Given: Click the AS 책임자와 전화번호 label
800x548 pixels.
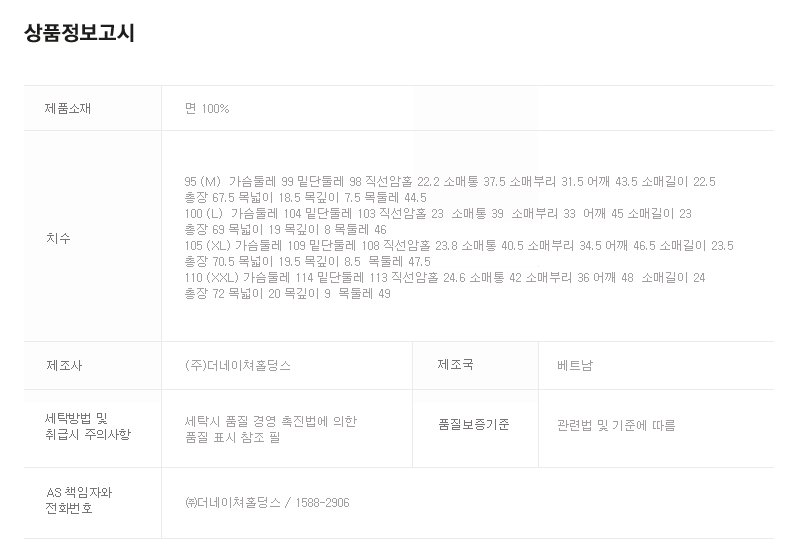Looking at the screenshot, I should (x=79, y=500).
